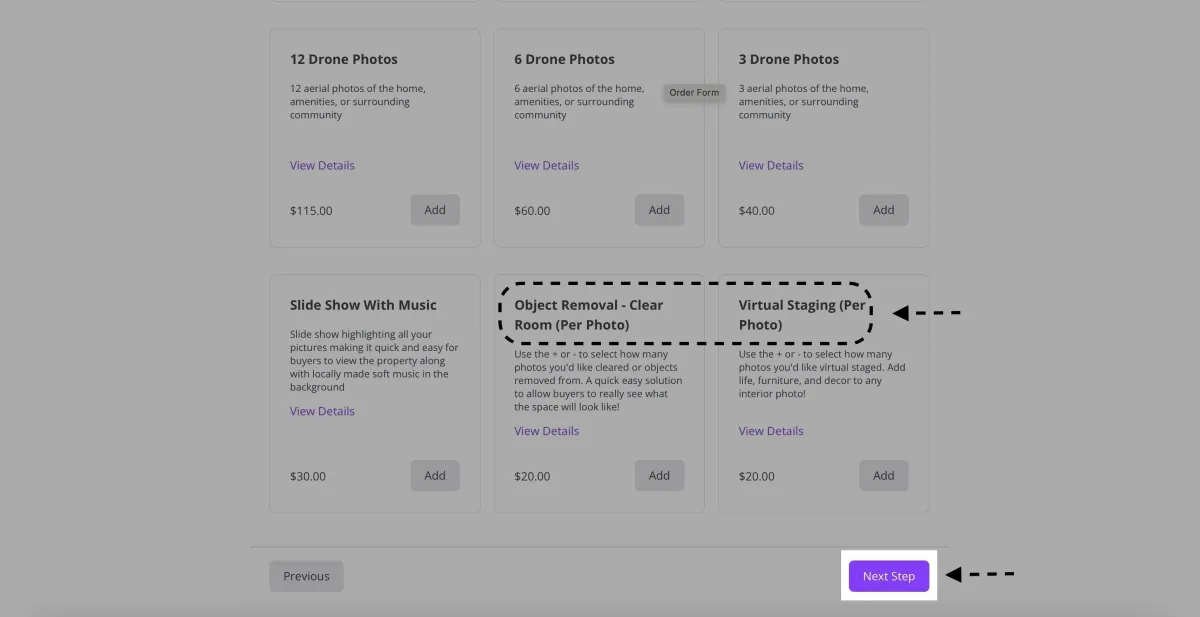Image resolution: width=1200 pixels, height=617 pixels.
Task: Add 6 Drone Photos to order
Action: 659,210
